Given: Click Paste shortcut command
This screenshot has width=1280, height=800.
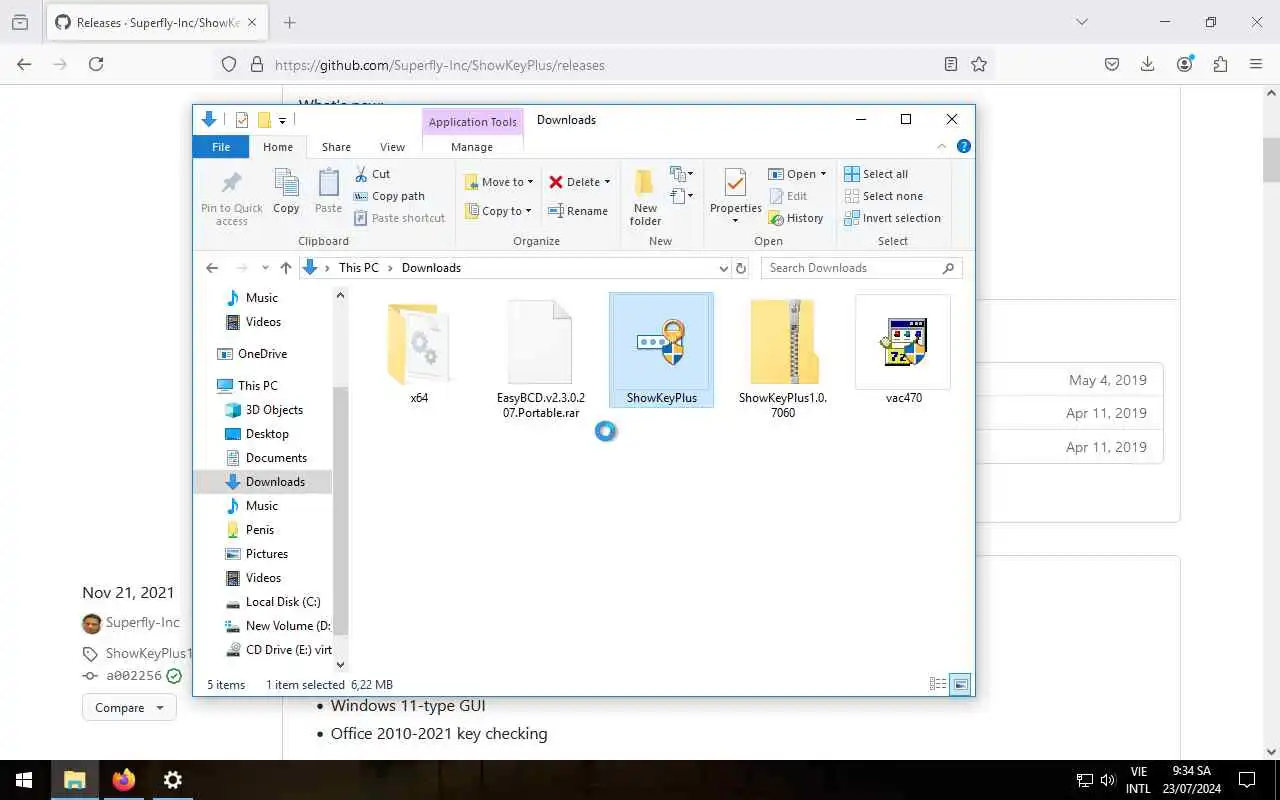Looking at the screenshot, I should 399,218.
